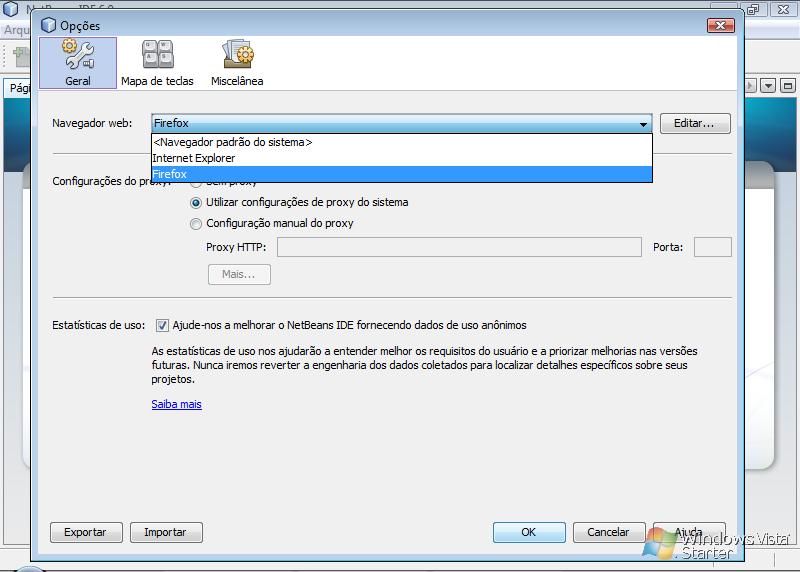The height and width of the screenshot is (572, 800).
Task: Close the NetBeans main window
Action: 783,9
